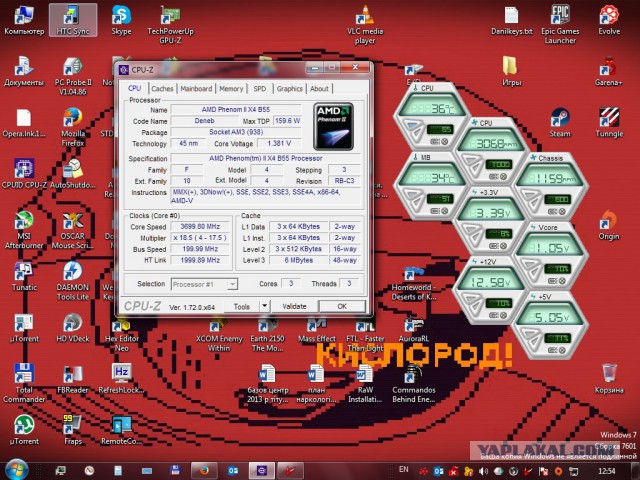
Task: Open базов центр 2013 Word document
Action: [x=267, y=384]
